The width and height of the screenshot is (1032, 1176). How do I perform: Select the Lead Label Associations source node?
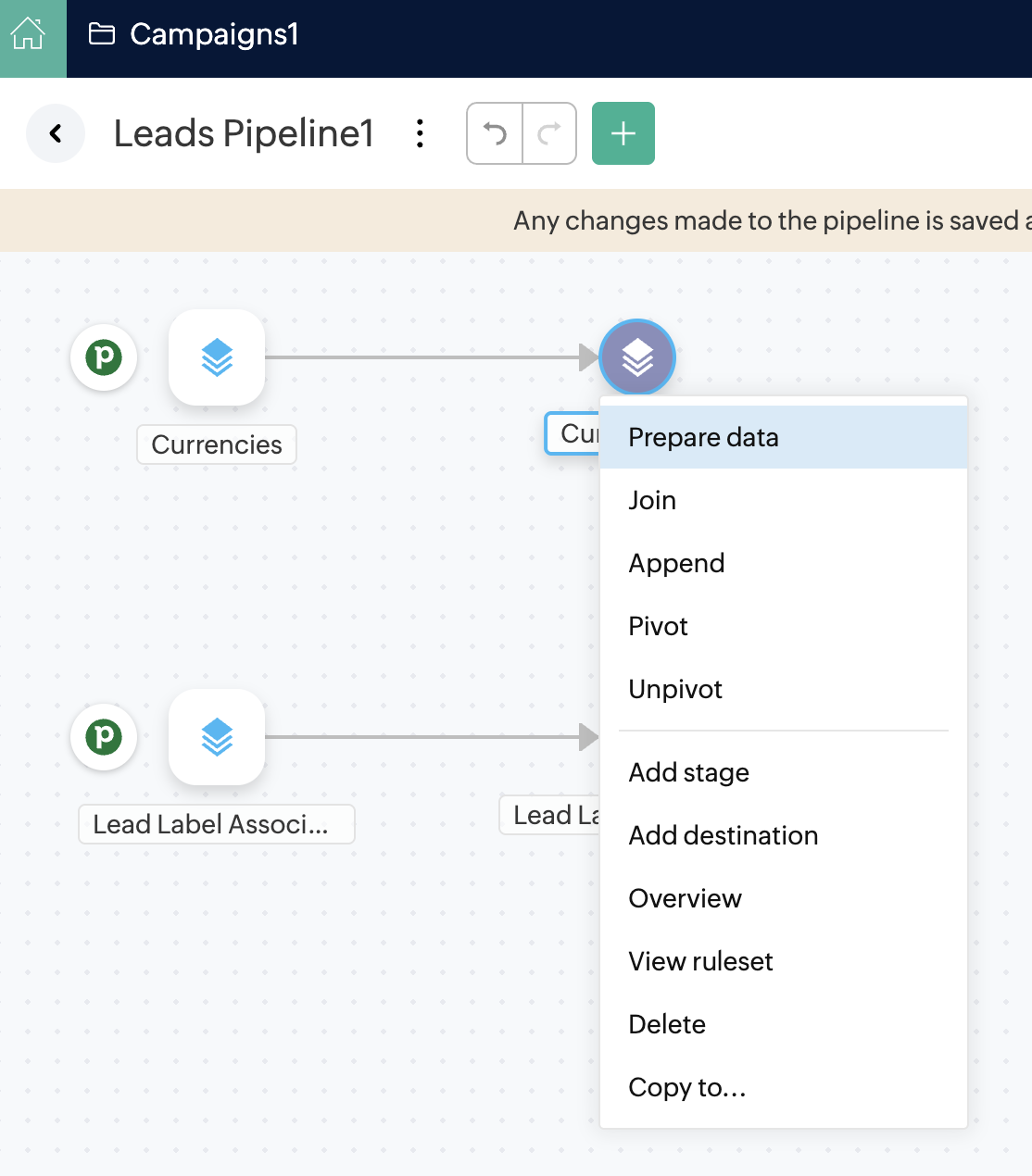point(217,737)
